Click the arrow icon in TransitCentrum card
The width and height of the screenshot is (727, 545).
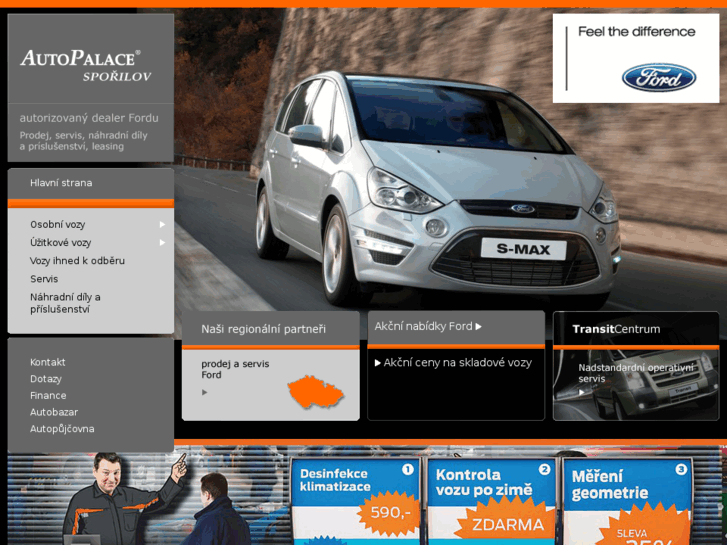(x=581, y=392)
